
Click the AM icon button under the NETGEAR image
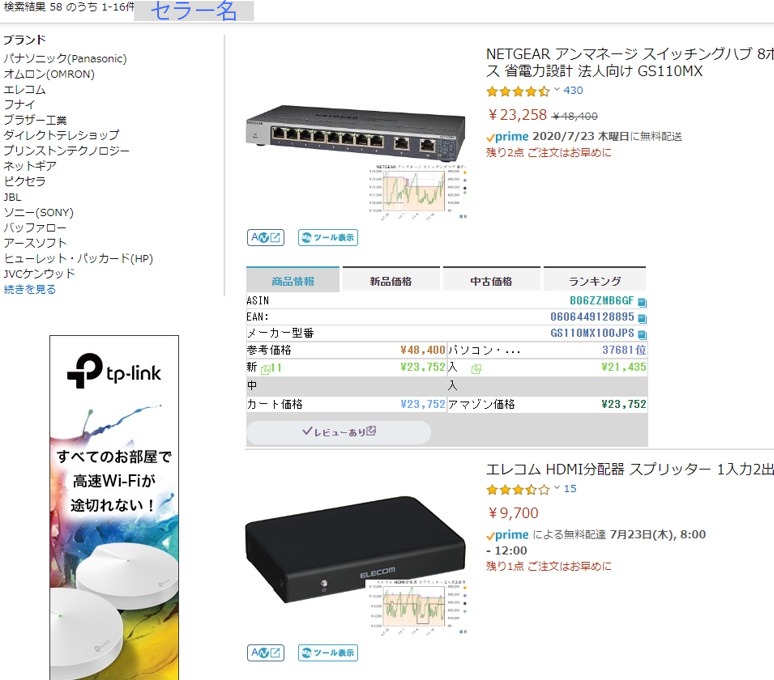(x=266, y=237)
